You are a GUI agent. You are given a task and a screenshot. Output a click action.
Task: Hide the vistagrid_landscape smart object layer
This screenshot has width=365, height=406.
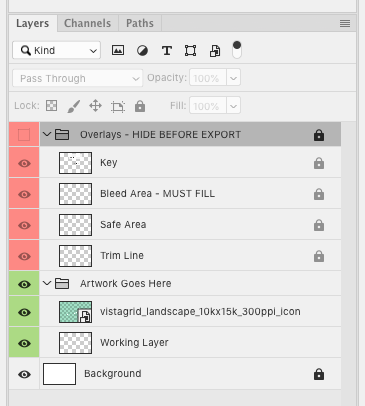coord(24,312)
